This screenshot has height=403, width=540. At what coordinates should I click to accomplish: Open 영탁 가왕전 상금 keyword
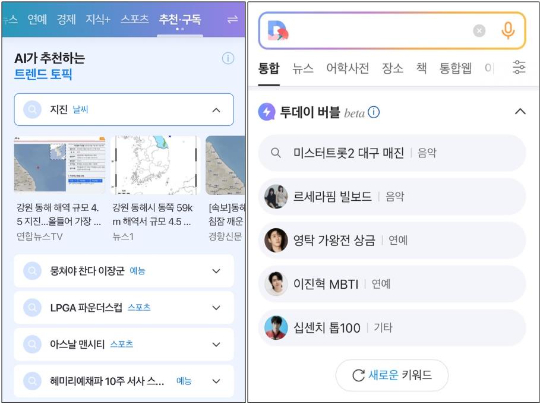click(x=392, y=240)
